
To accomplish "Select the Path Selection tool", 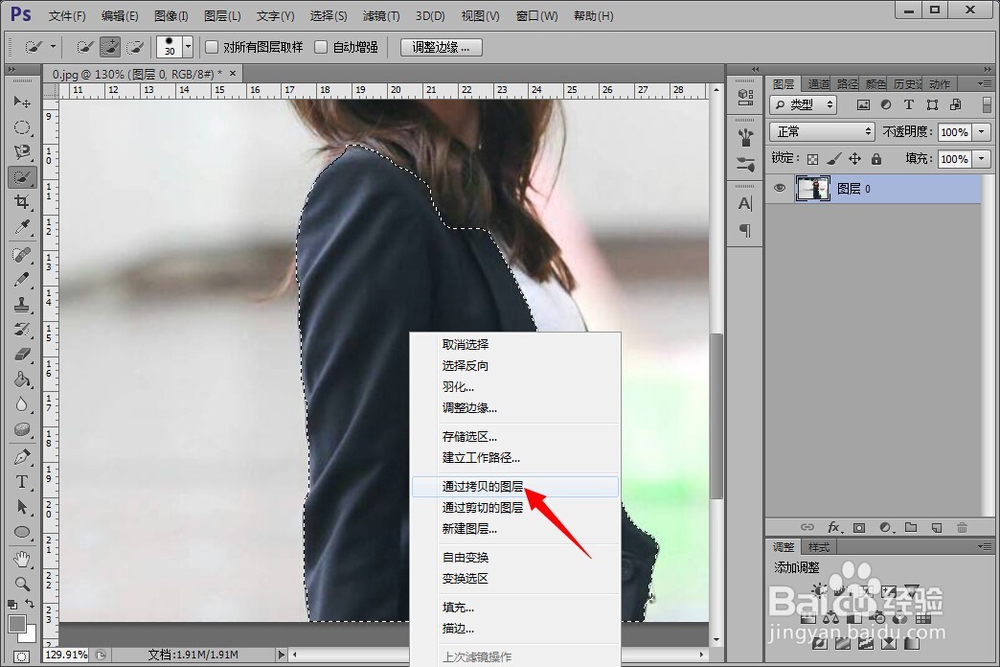I will pos(22,507).
